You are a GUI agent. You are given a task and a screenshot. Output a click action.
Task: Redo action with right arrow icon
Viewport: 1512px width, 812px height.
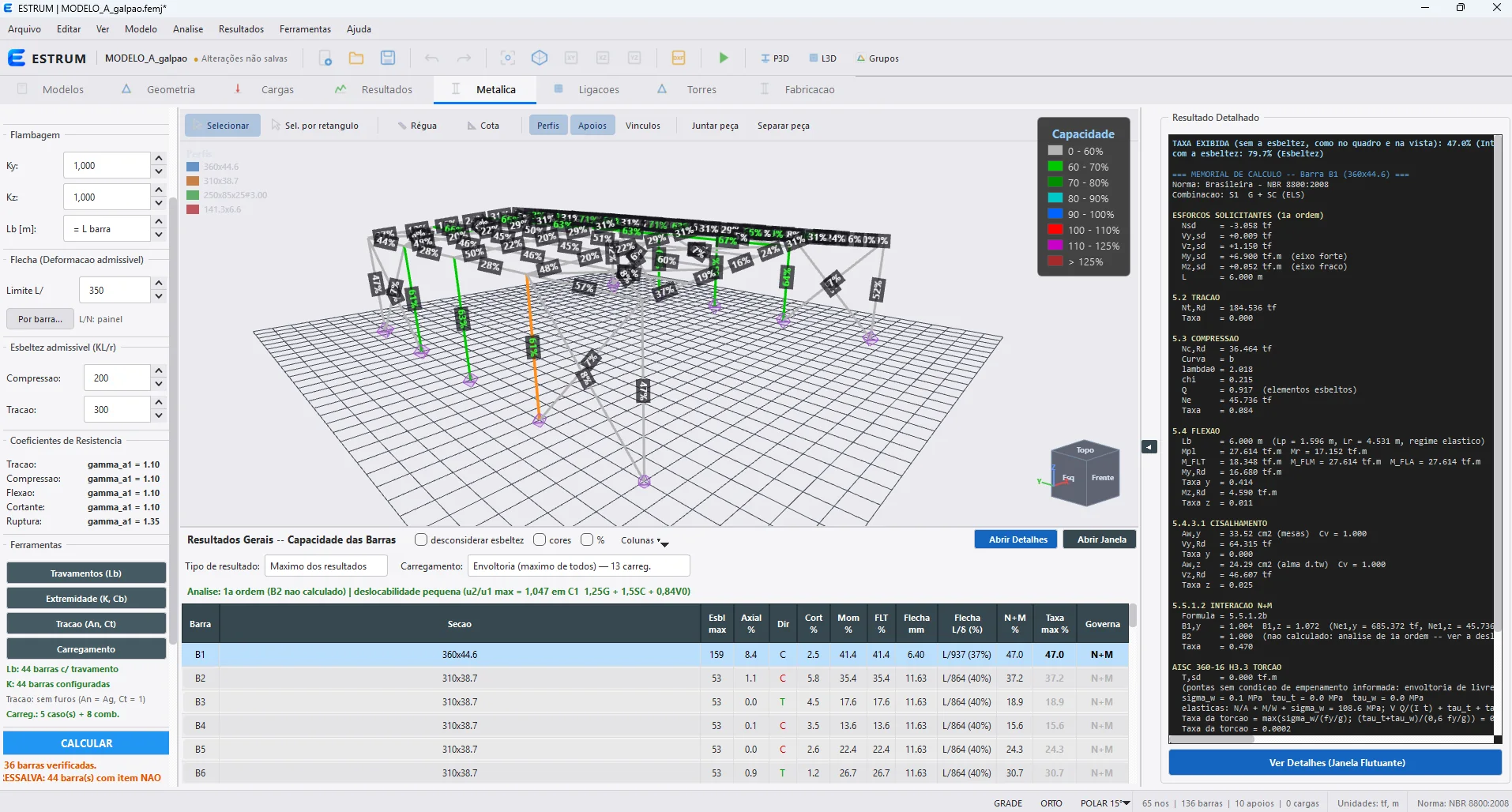coord(465,58)
